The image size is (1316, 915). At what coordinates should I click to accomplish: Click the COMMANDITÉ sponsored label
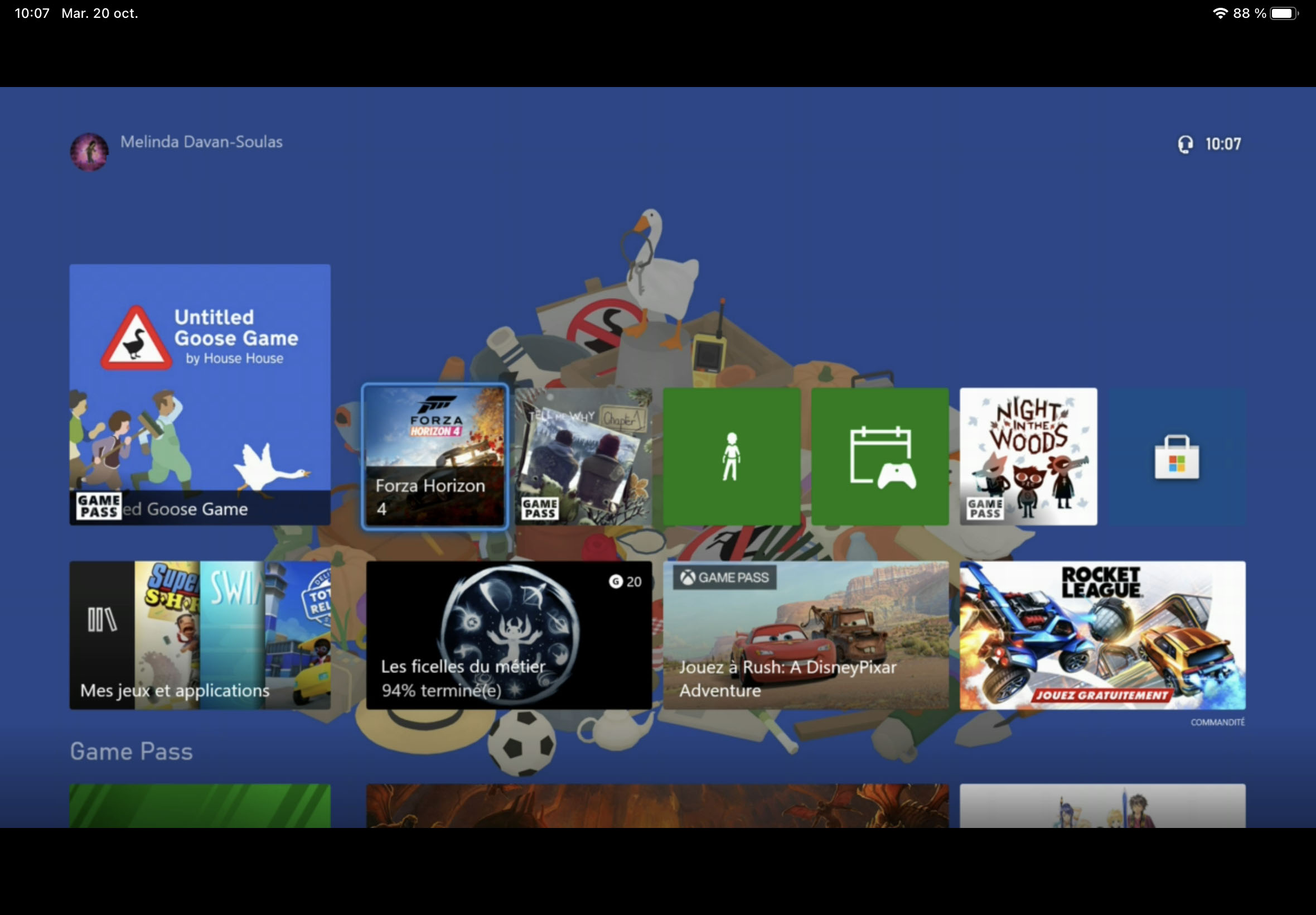tap(1217, 723)
